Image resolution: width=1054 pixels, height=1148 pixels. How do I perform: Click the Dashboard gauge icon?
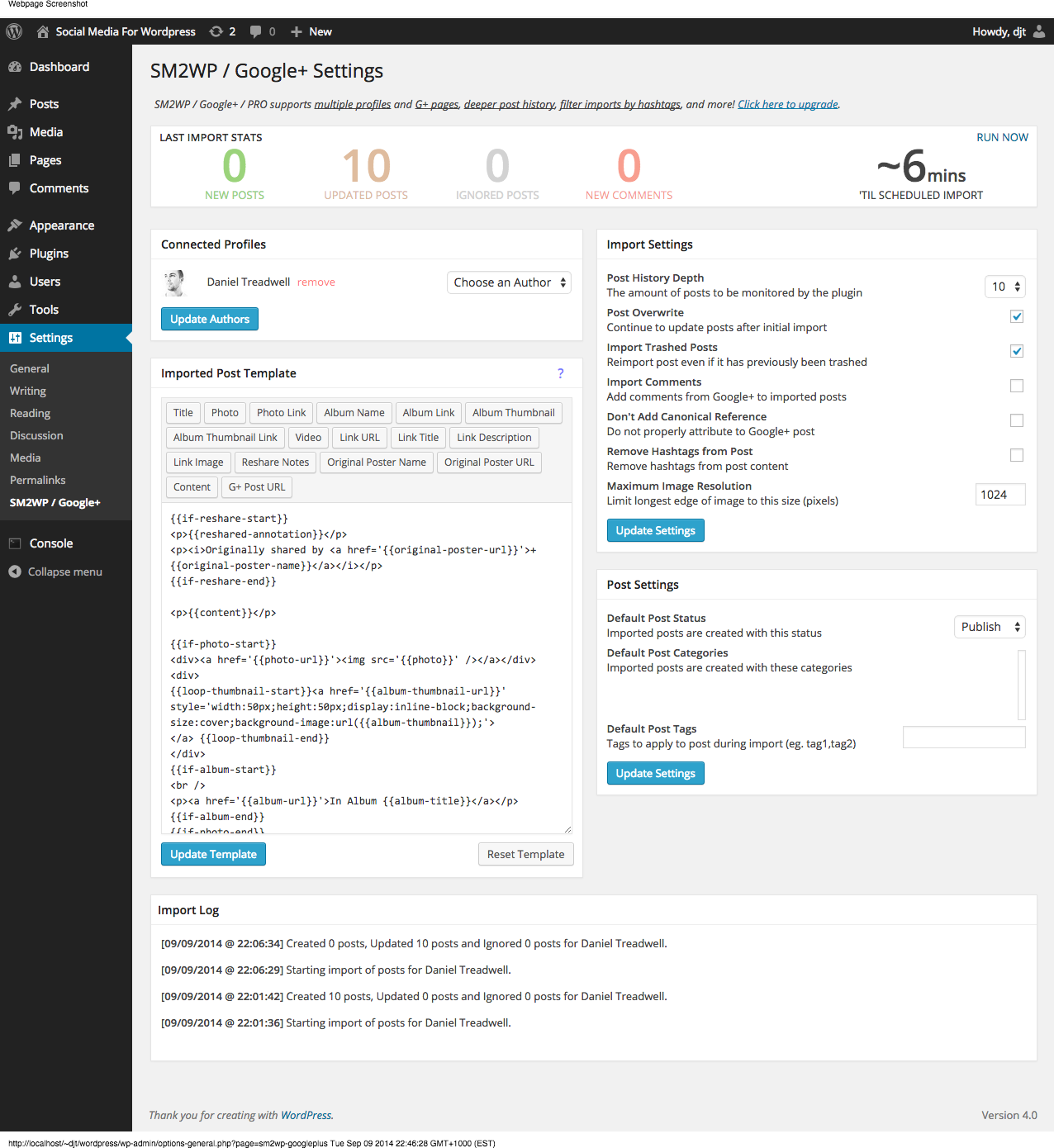15,67
